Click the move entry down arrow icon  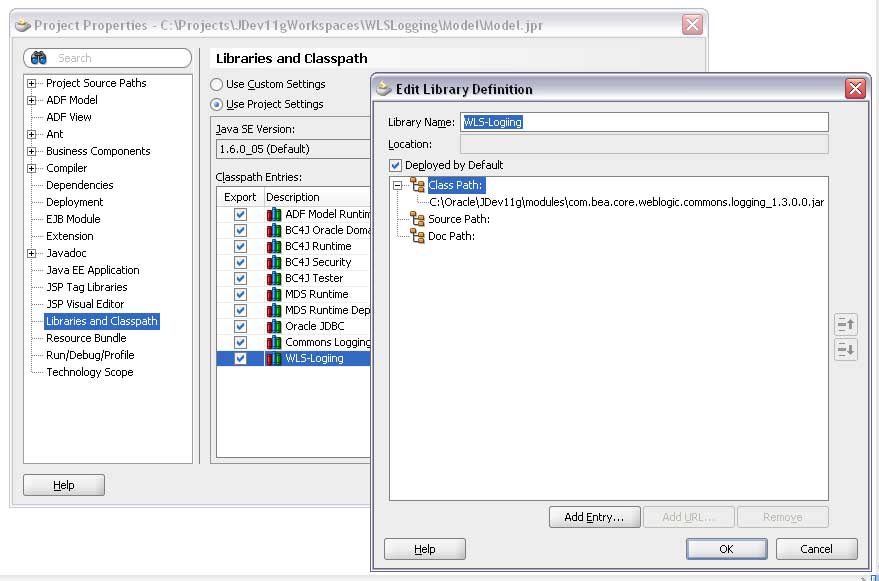(x=845, y=349)
